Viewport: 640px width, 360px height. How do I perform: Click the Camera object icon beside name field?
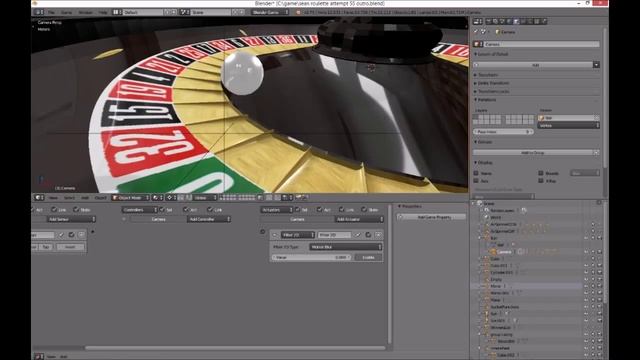tap(478, 44)
